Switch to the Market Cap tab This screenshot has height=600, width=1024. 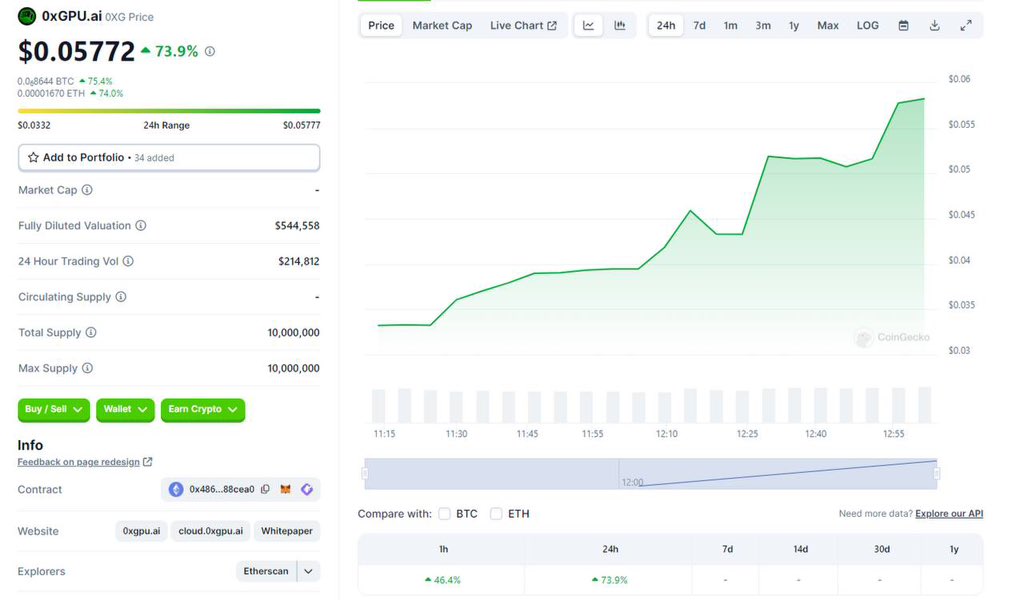441,25
